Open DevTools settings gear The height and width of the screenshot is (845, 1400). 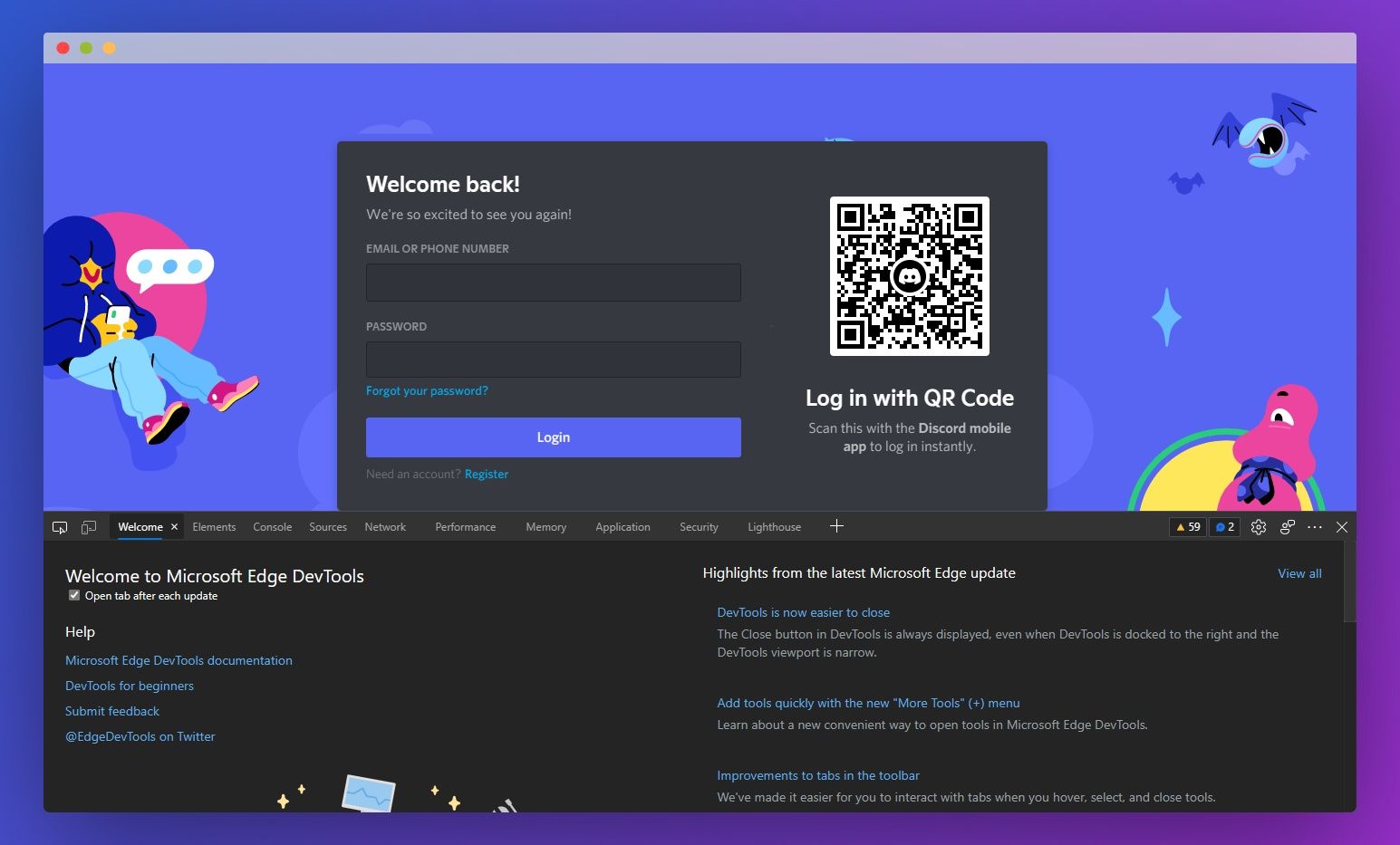click(x=1259, y=527)
